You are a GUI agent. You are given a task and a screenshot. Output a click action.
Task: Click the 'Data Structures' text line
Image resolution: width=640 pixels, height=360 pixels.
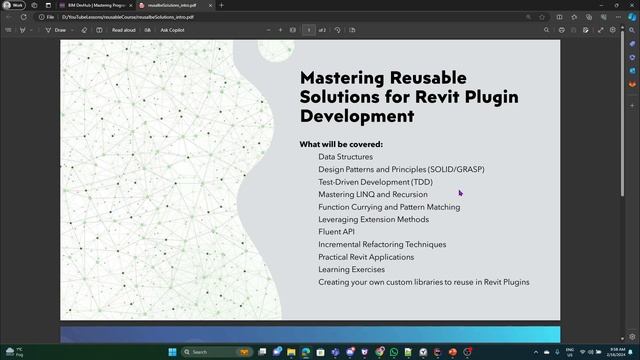pyautogui.click(x=345, y=157)
